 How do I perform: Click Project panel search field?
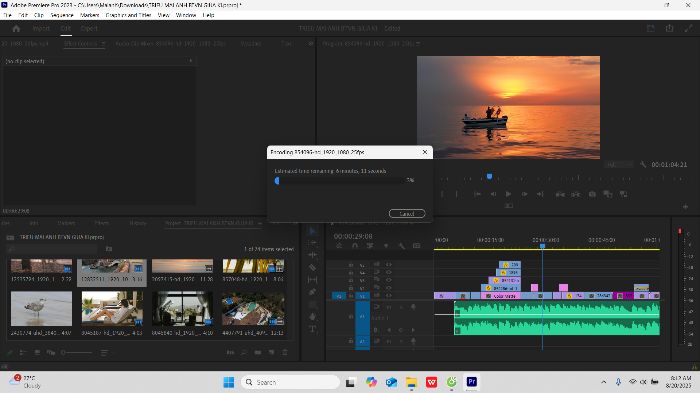point(53,249)
